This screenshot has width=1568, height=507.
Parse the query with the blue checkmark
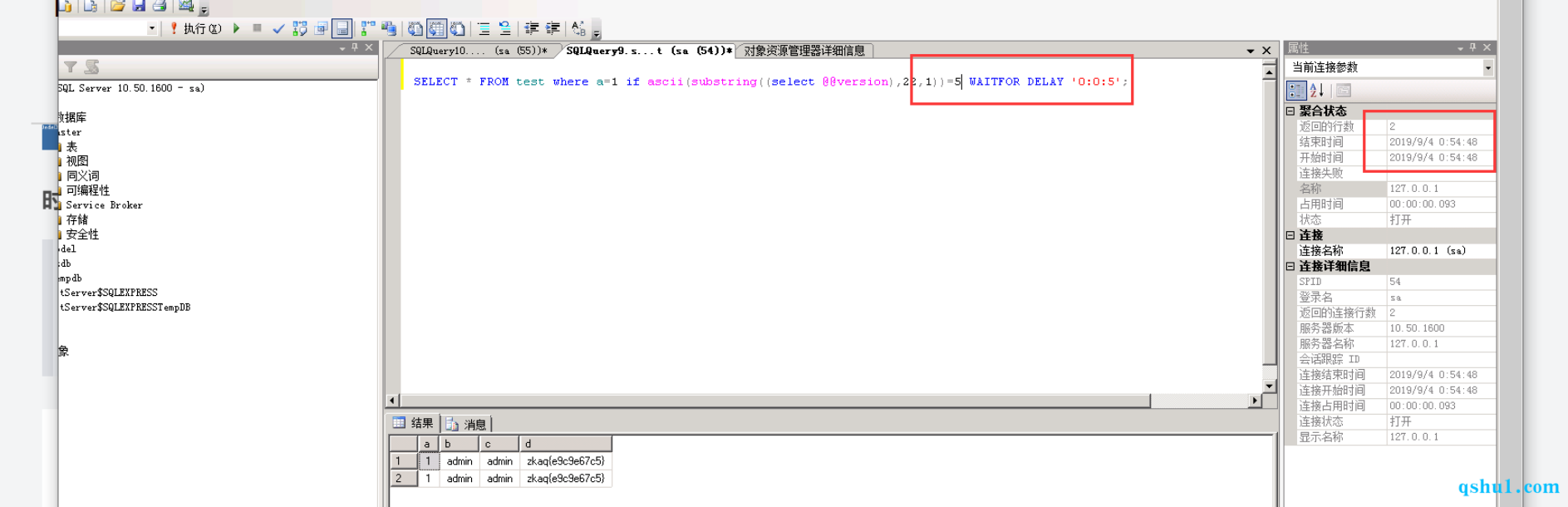pyautogui.click(x=278, y=29)
